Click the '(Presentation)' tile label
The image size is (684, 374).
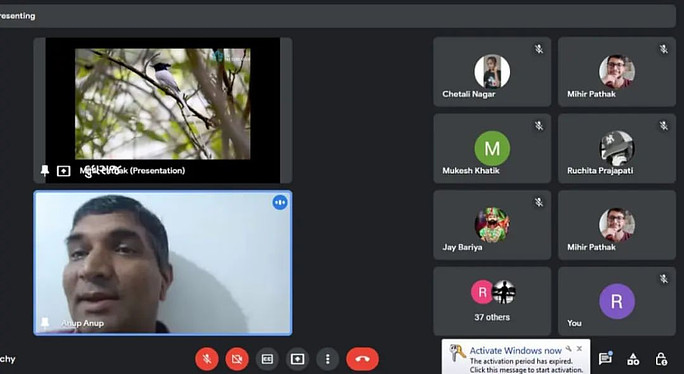coord(157,171)
